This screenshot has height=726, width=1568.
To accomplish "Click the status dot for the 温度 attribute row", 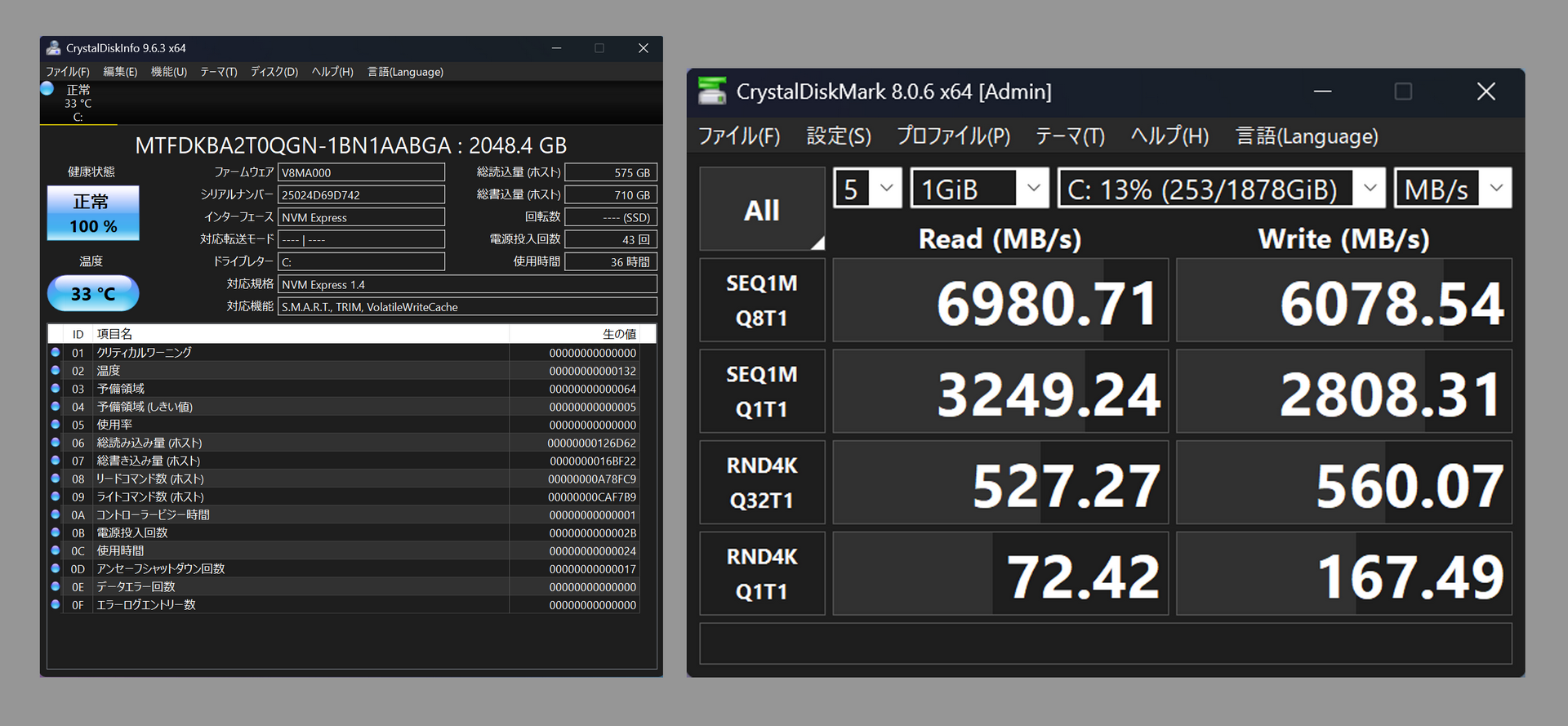I will click(x=56, y=370).
